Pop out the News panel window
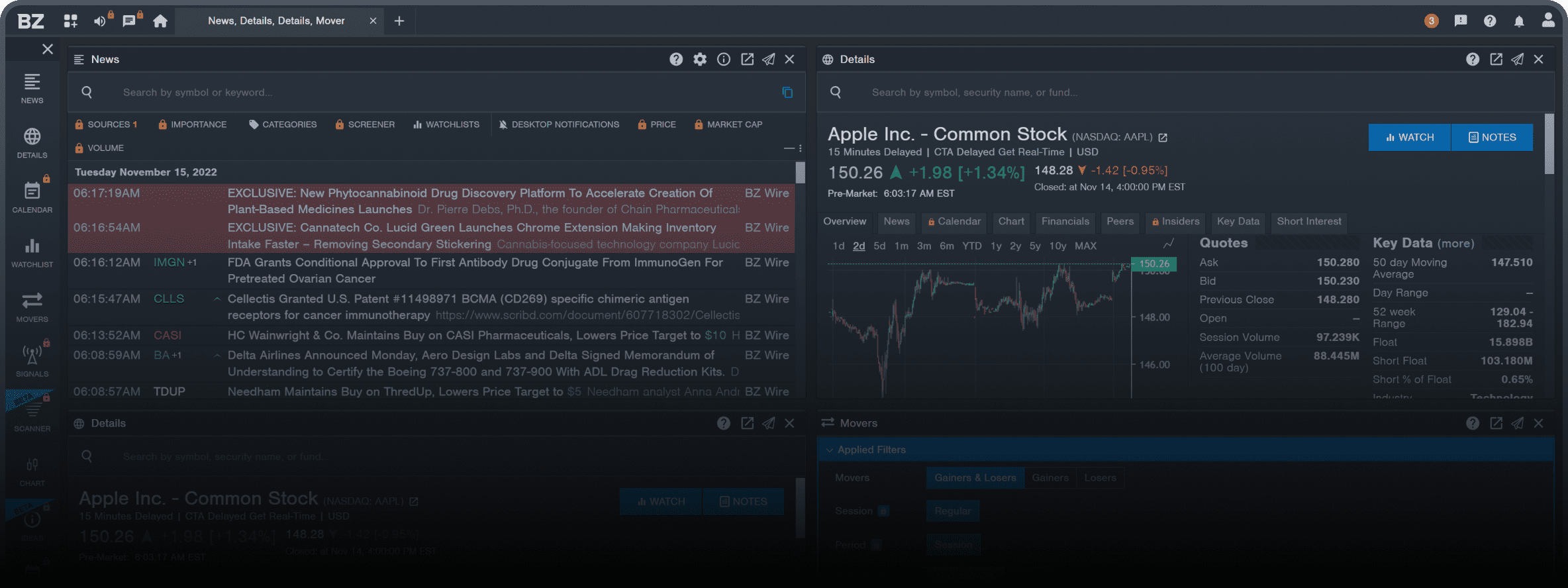This screenshot has width=1568, height=588. point(748,60)
